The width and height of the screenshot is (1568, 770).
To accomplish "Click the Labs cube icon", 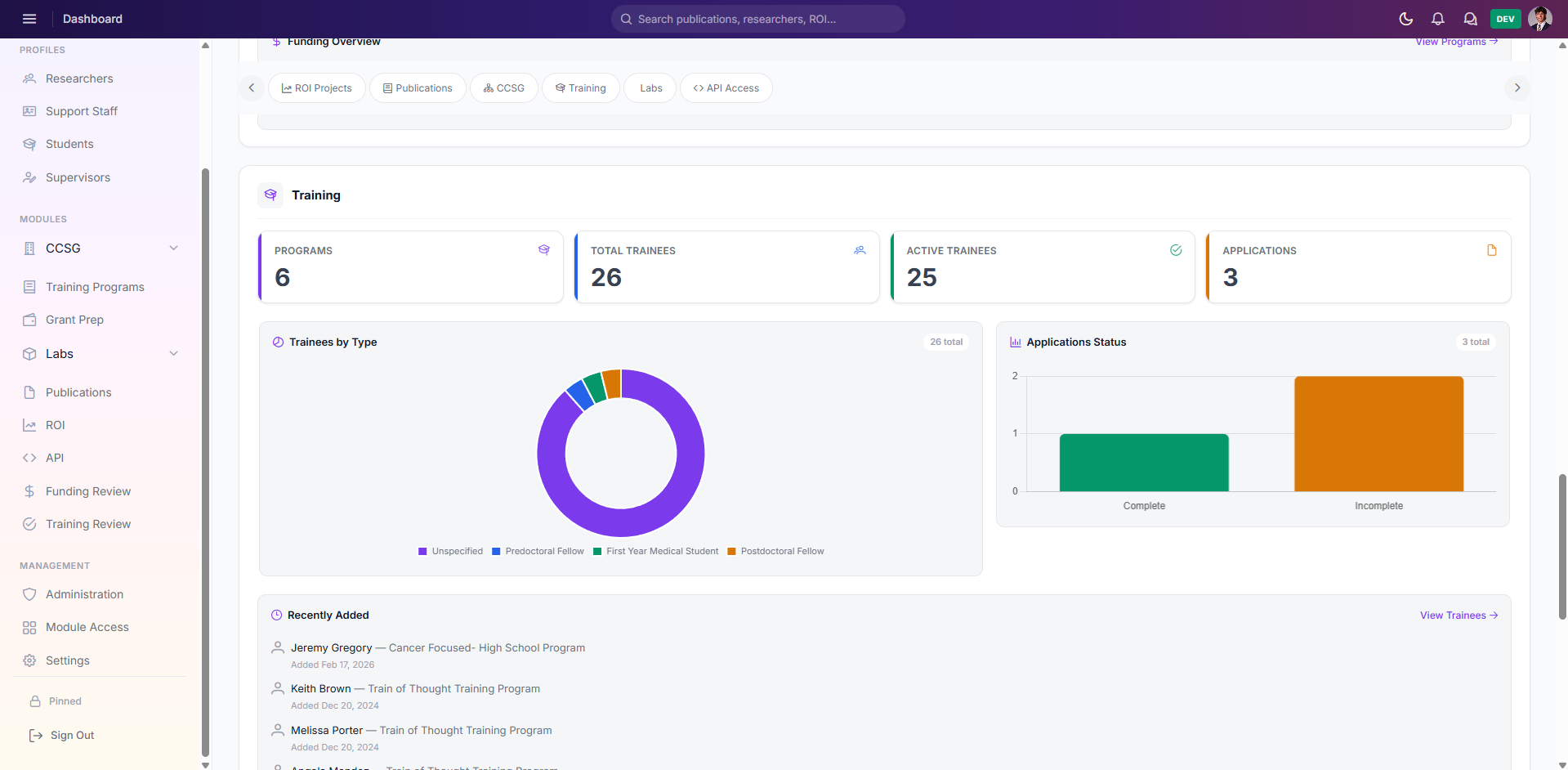I will (x=29, y=354).
